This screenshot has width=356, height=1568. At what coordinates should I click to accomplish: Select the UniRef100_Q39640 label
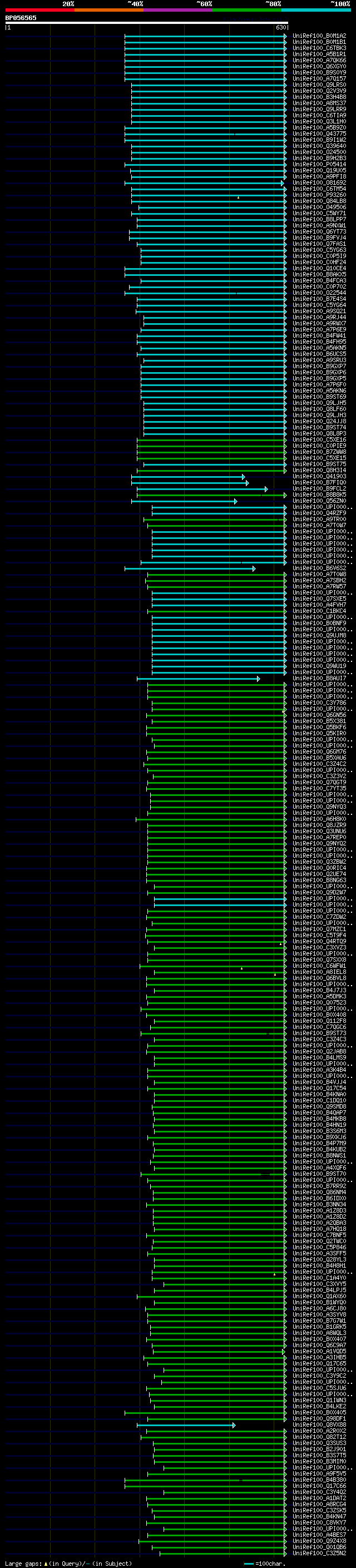click(319, 146)
